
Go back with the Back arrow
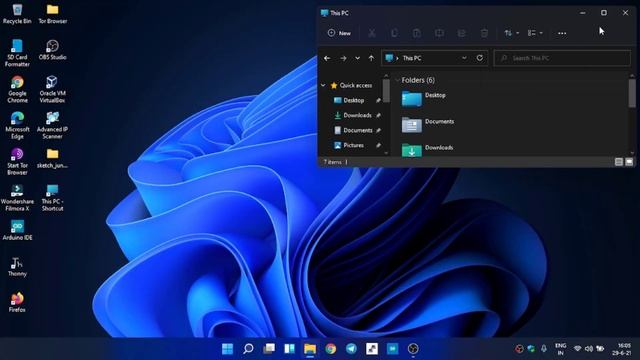point(327,58)
